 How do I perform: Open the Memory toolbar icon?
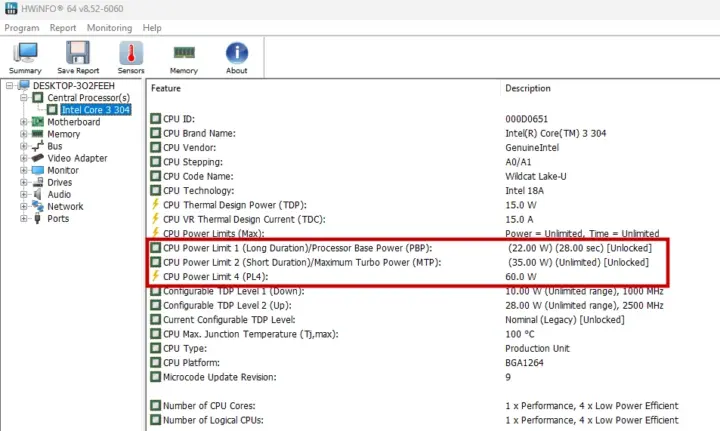point(184,57)
